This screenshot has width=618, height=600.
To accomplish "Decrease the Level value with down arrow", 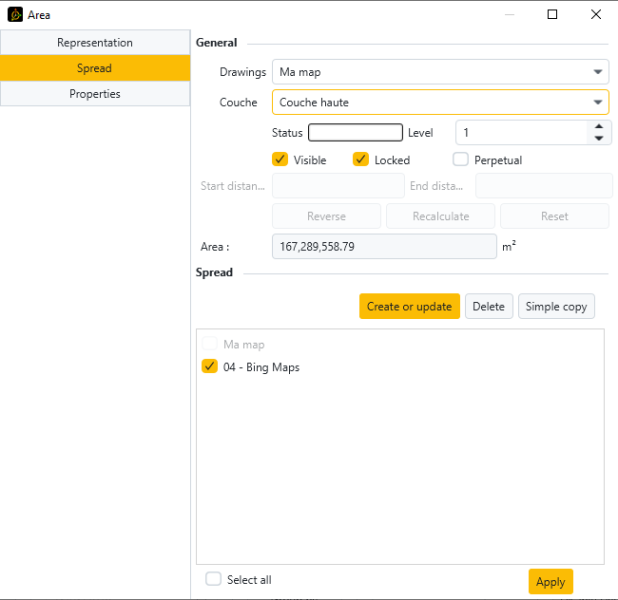I will pyautogui.click(x=598, y=138).
